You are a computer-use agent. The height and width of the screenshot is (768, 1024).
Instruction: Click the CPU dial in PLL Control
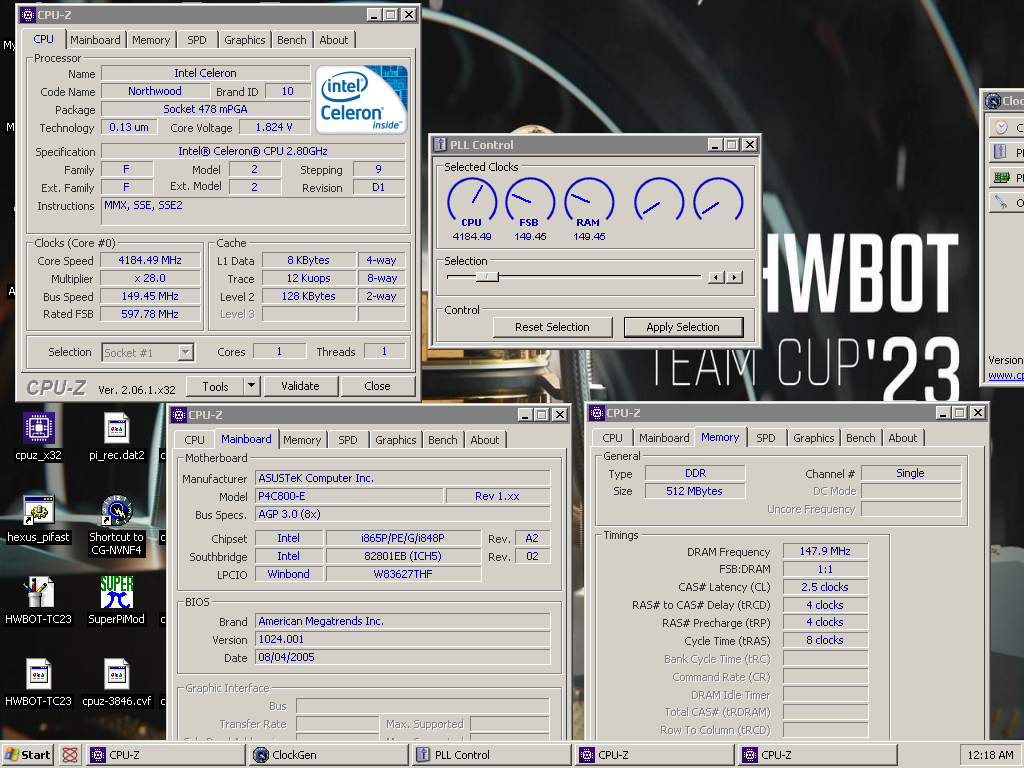point(472,202)
